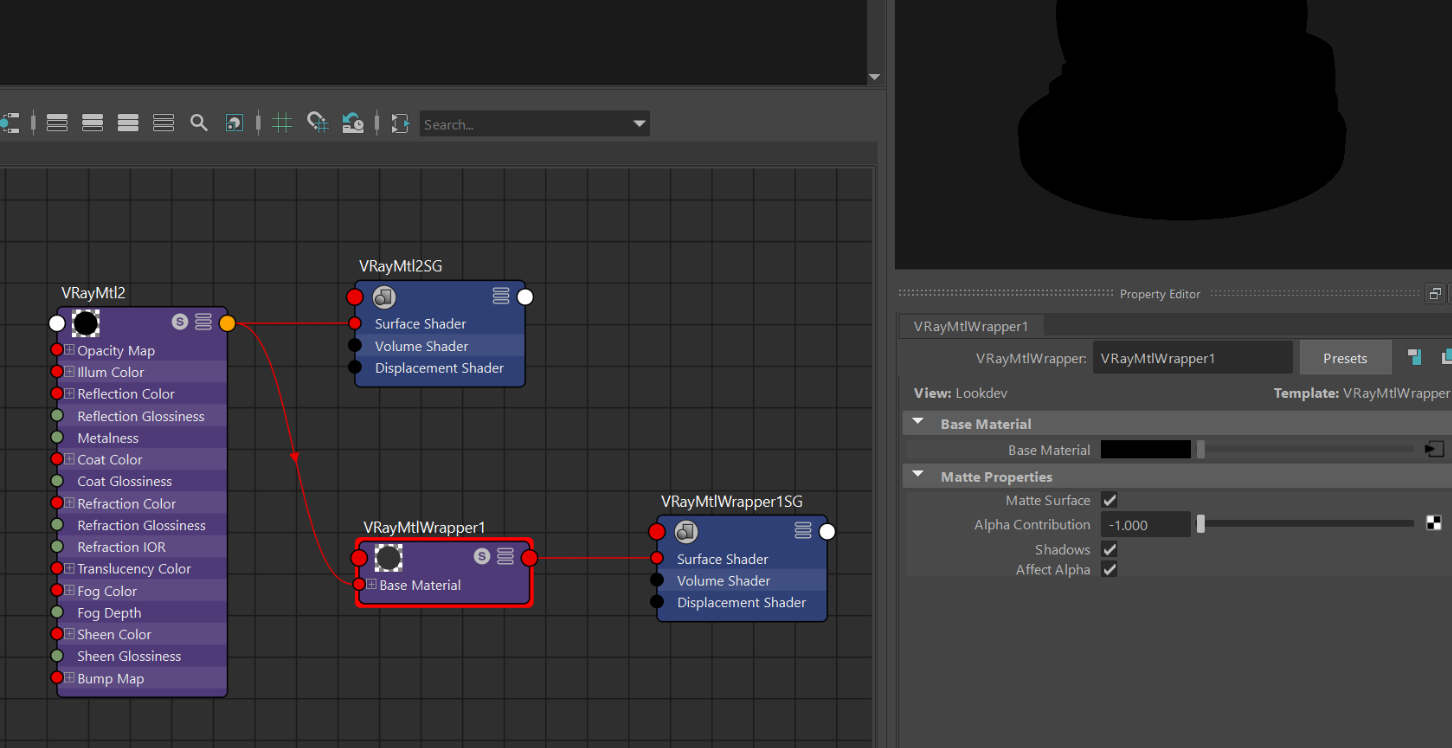Click the solo S icon on VRayMtlWrapper1 node
Screen dimensions: 1452x748
point(481,556)
